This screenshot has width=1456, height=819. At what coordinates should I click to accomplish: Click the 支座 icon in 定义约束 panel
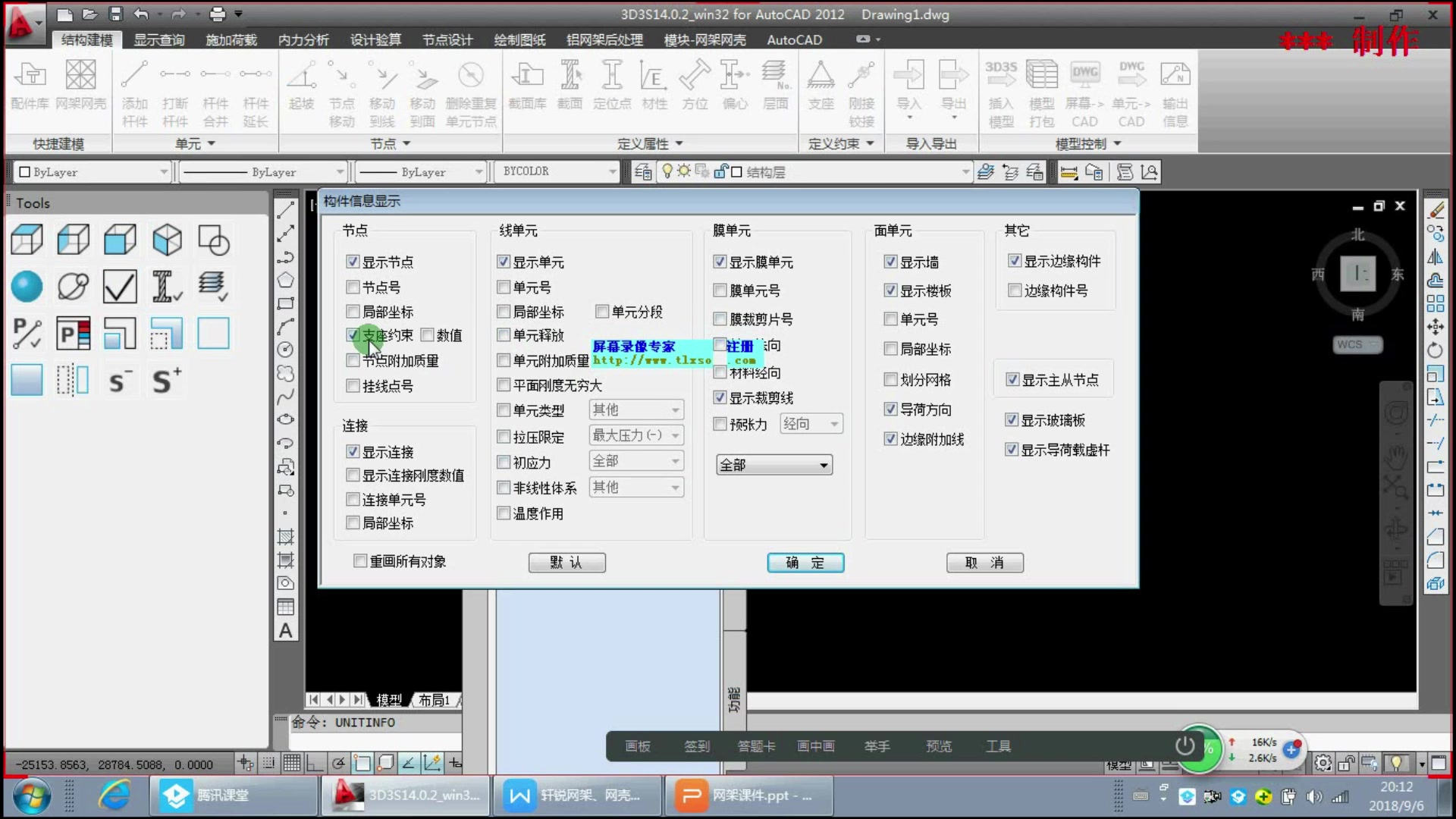821,87
